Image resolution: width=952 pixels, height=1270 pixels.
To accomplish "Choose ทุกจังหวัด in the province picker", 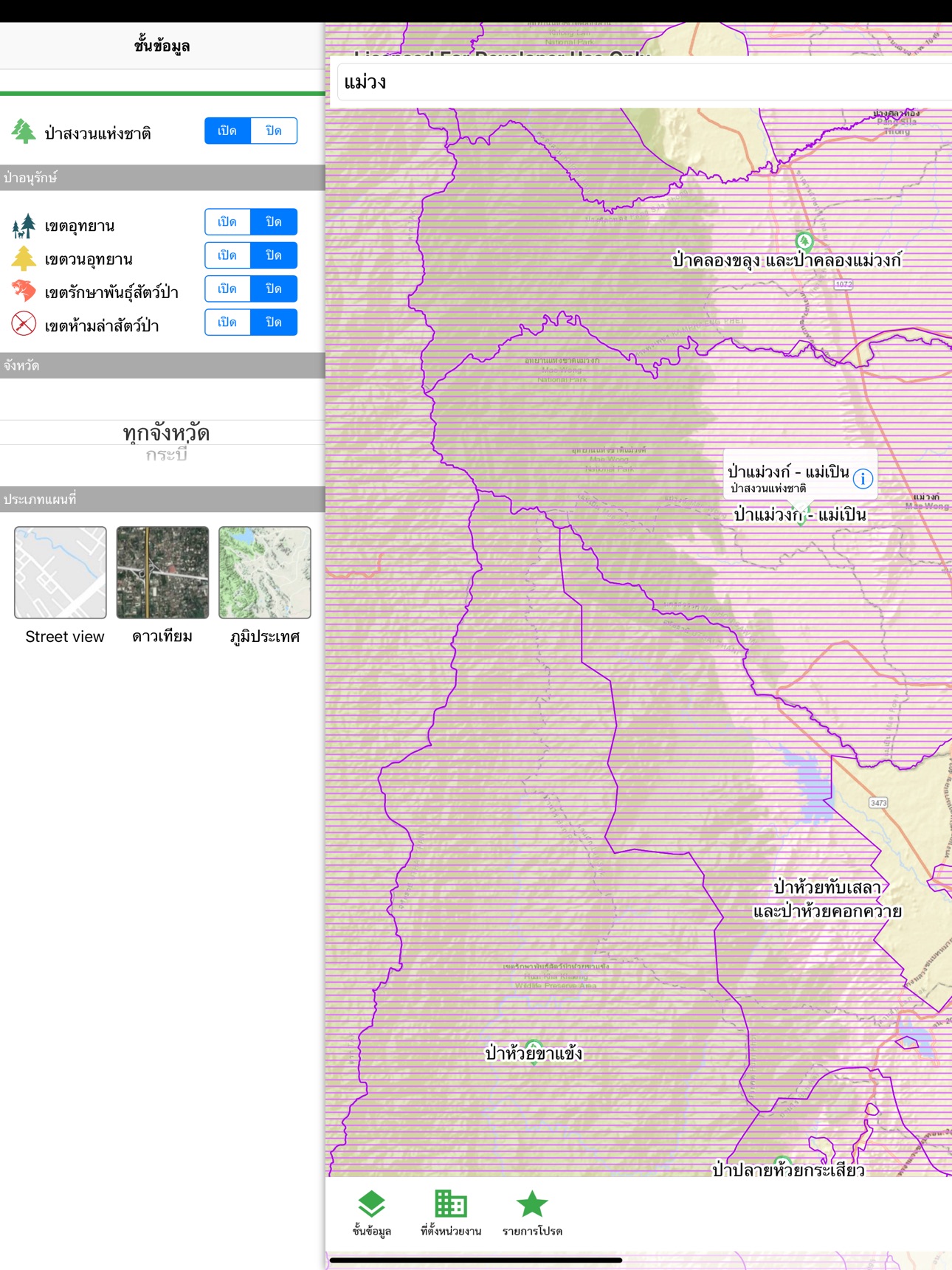I will [166, 432].
